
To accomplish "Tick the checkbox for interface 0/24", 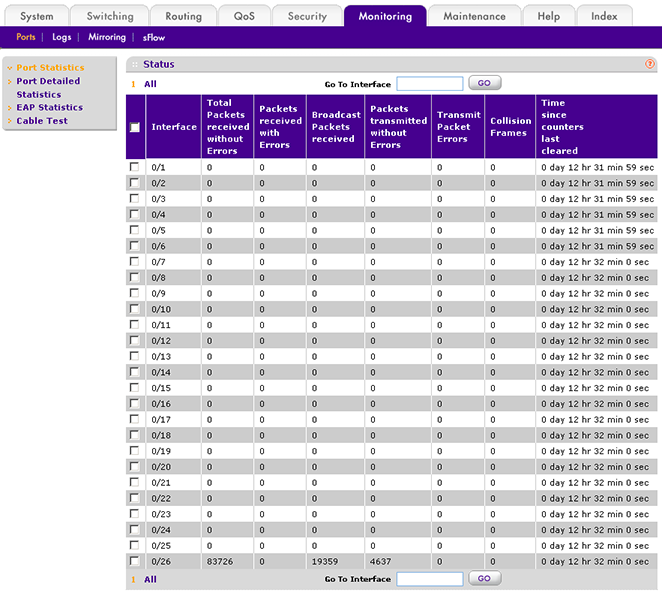I will (x=134, y=529).
